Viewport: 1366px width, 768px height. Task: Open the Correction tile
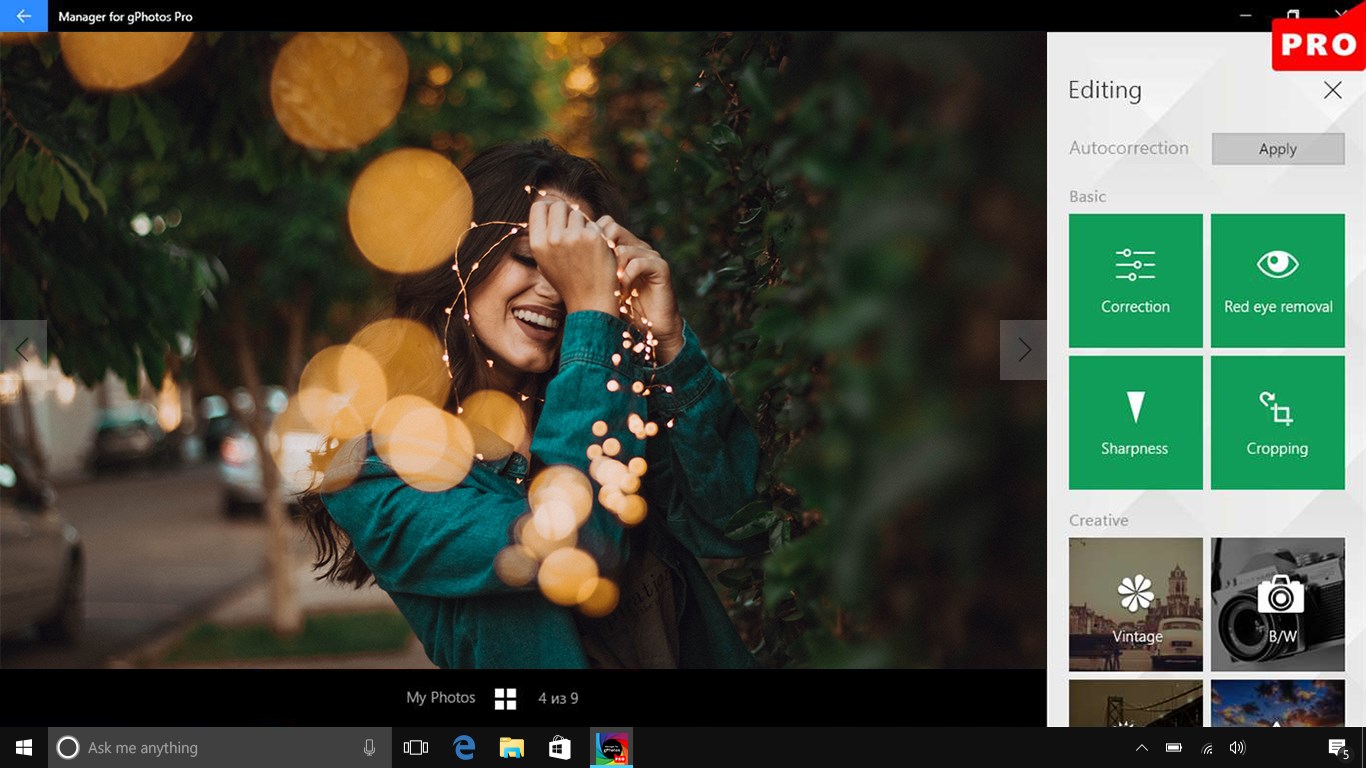pos(1135,281)
